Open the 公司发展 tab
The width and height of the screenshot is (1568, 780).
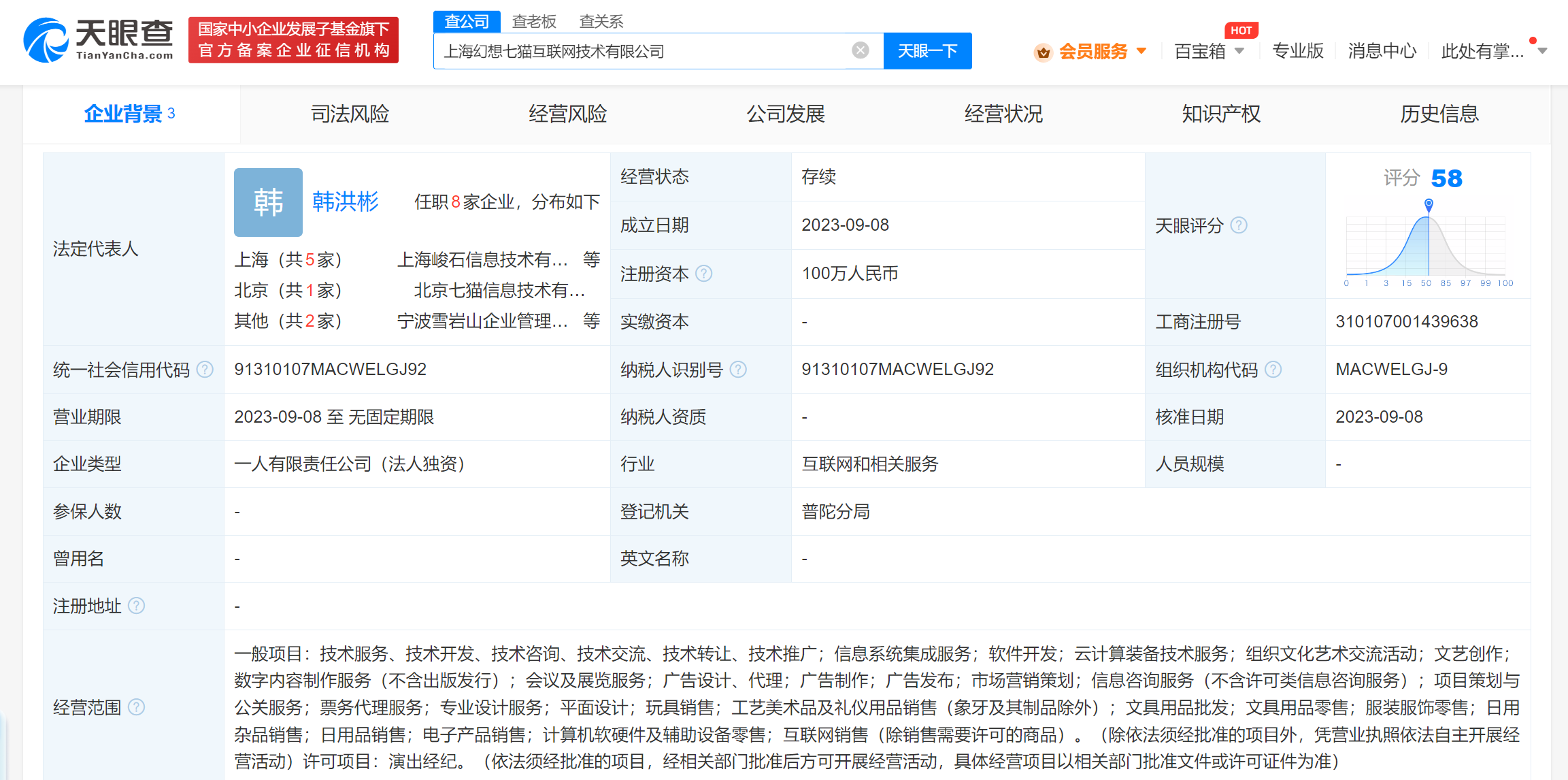click(x=786, y=114)
